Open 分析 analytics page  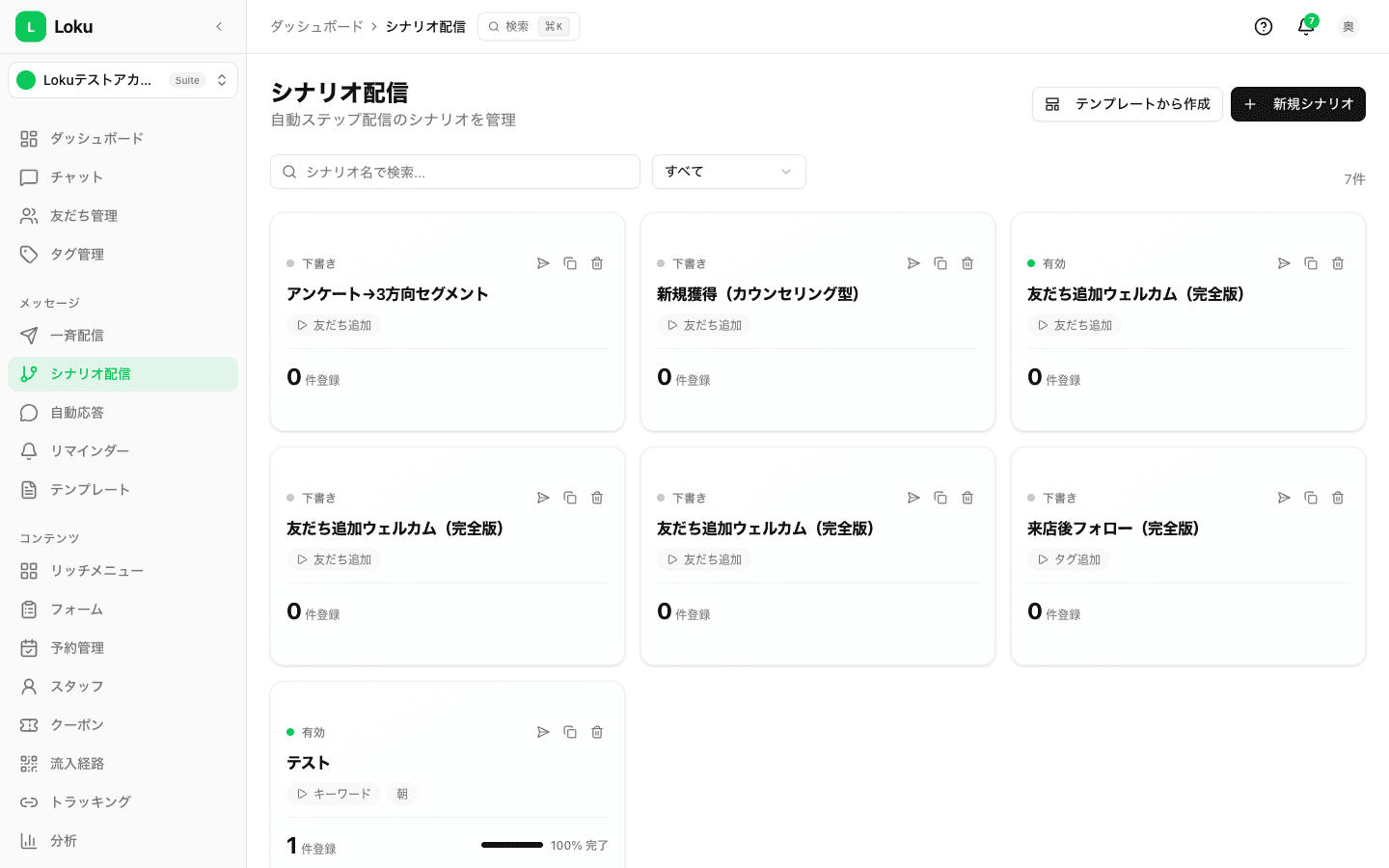coord(64,840)
